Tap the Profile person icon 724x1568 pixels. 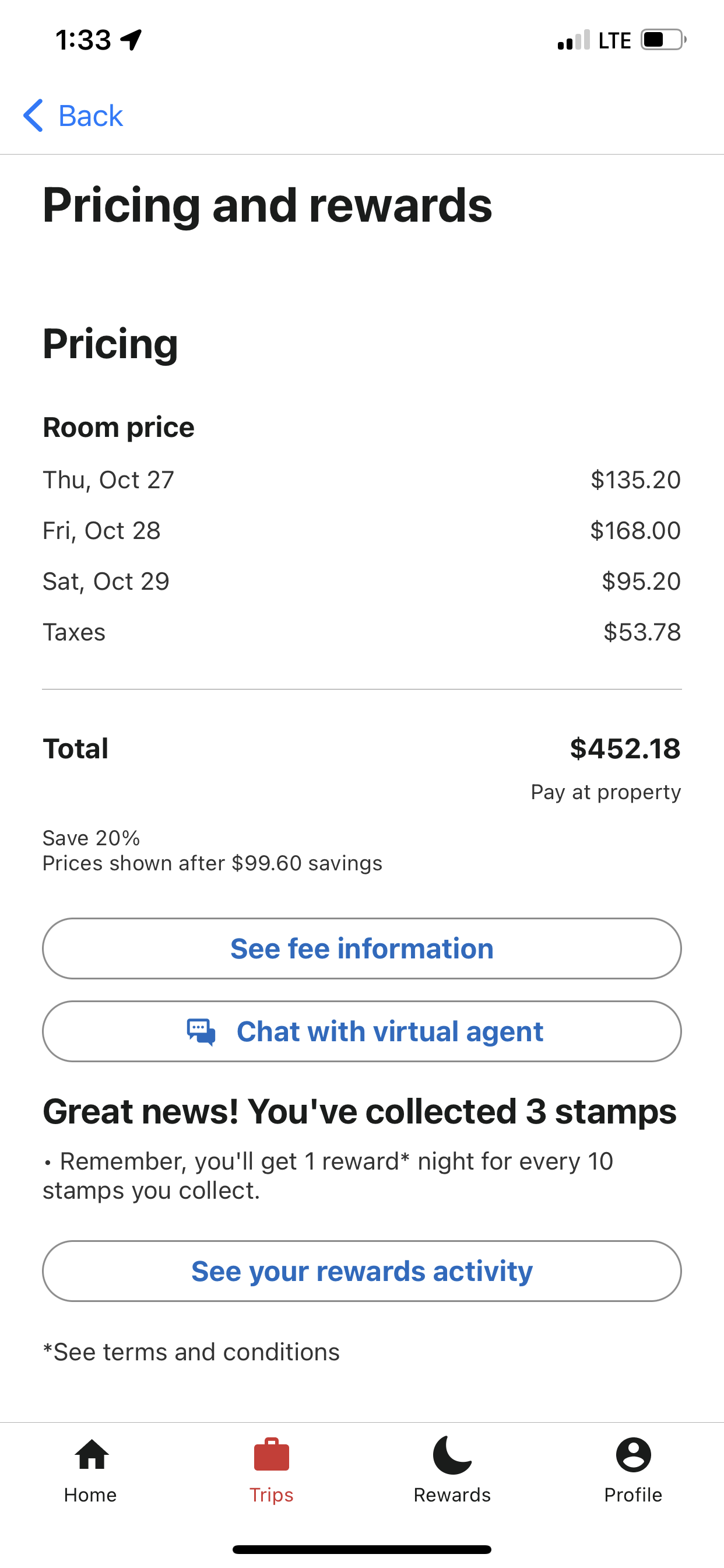632,1455
